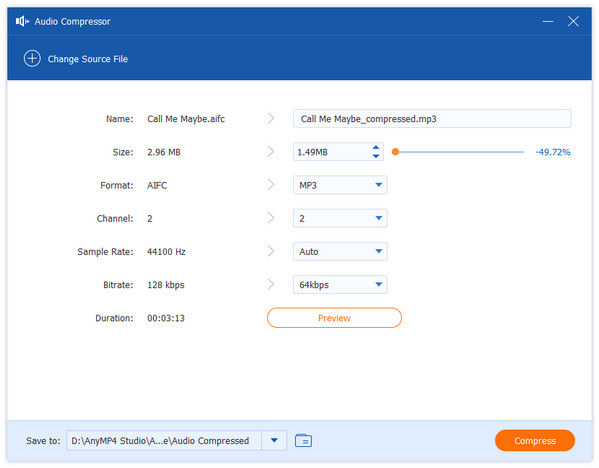
Task: Click the Audio Compressor speaker icon
Action: (22, 21)
